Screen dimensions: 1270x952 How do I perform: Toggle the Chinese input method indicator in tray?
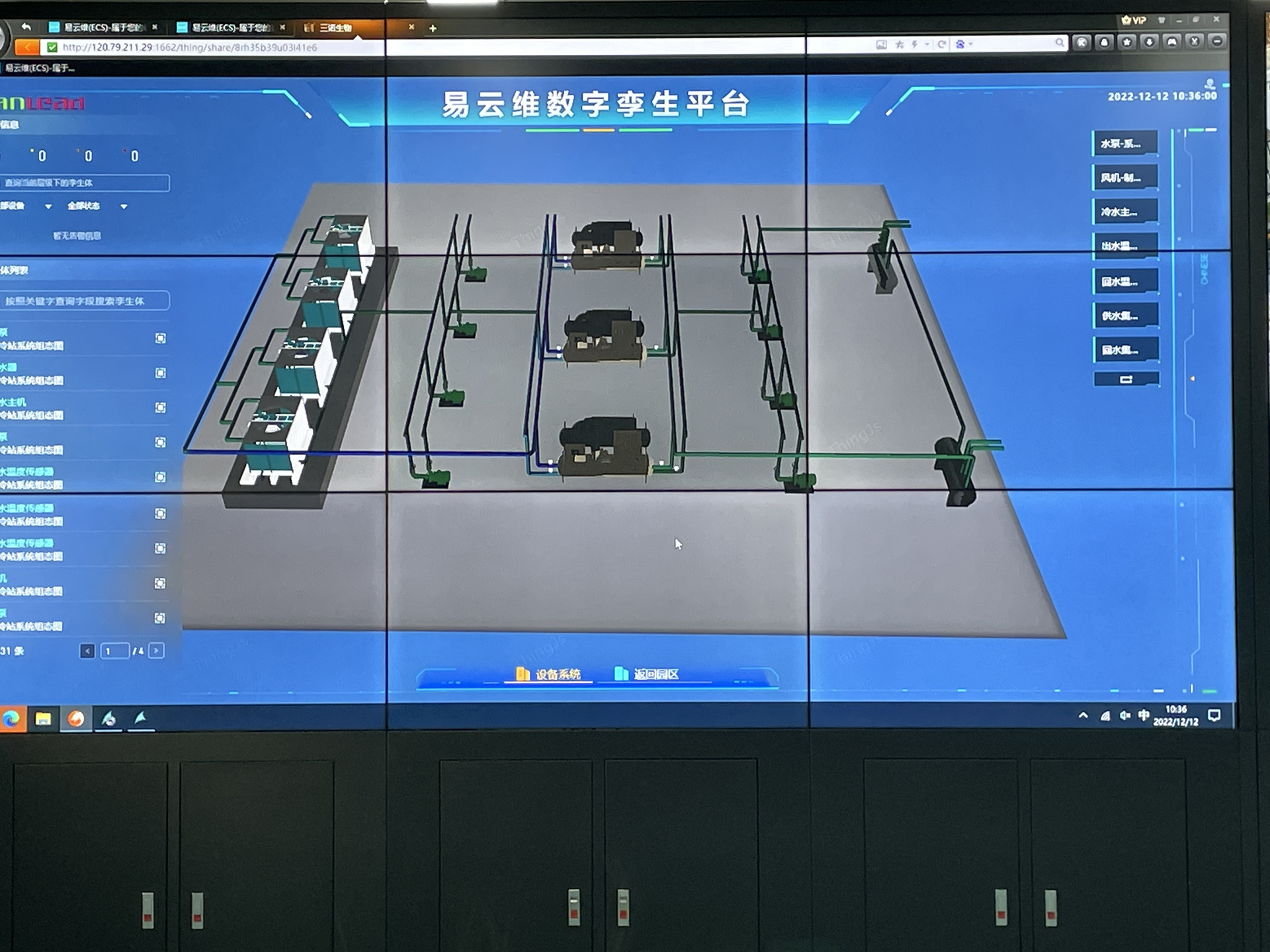coord(1144,715)
